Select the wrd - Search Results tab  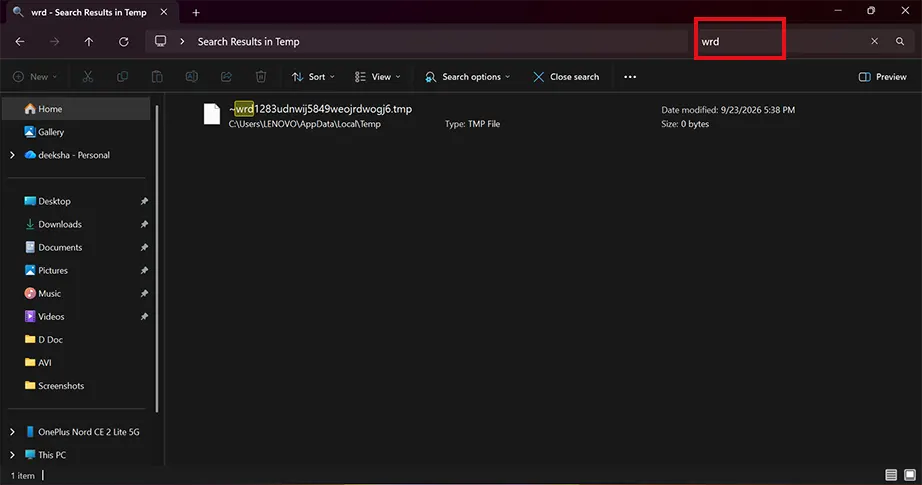(x=88, y=12)
